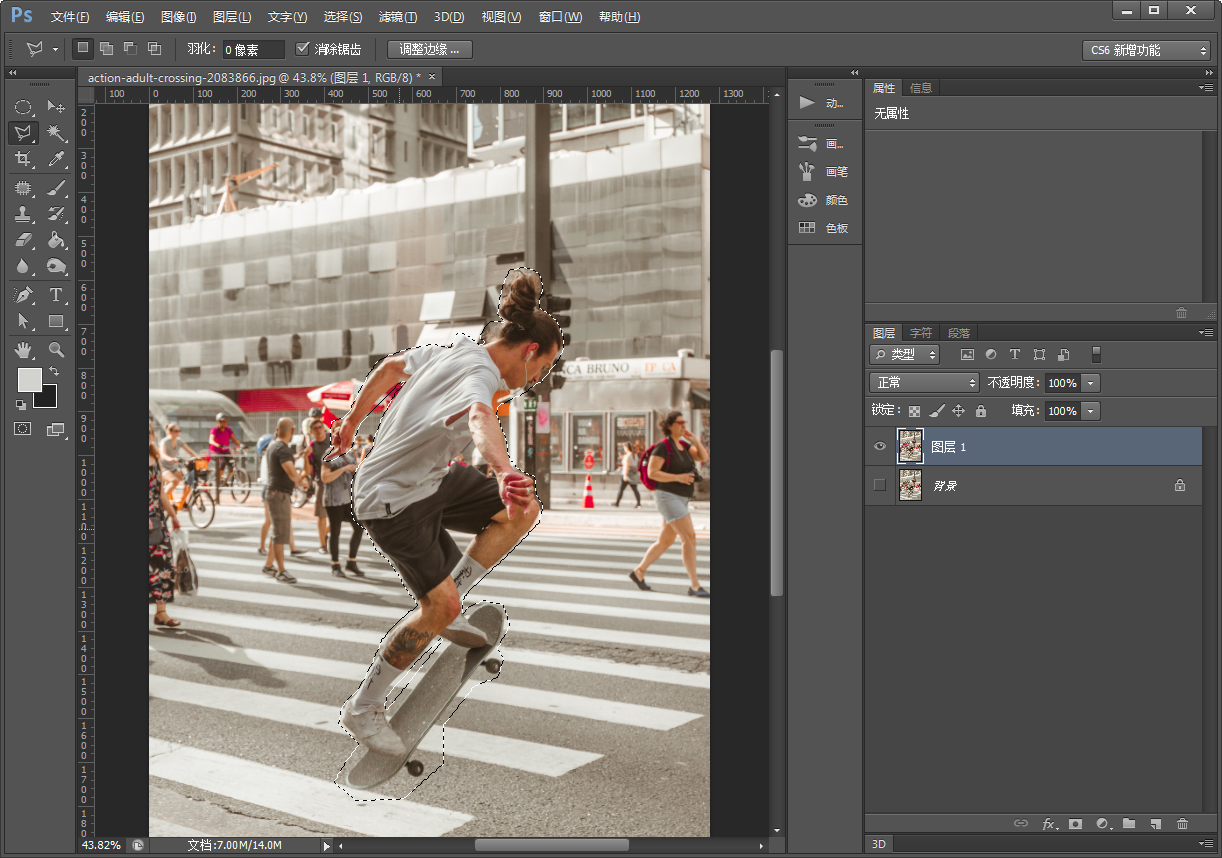1222x858 pixels.
Task: Show the 背景 layer visibility box
Action: [x=880, y=485]
